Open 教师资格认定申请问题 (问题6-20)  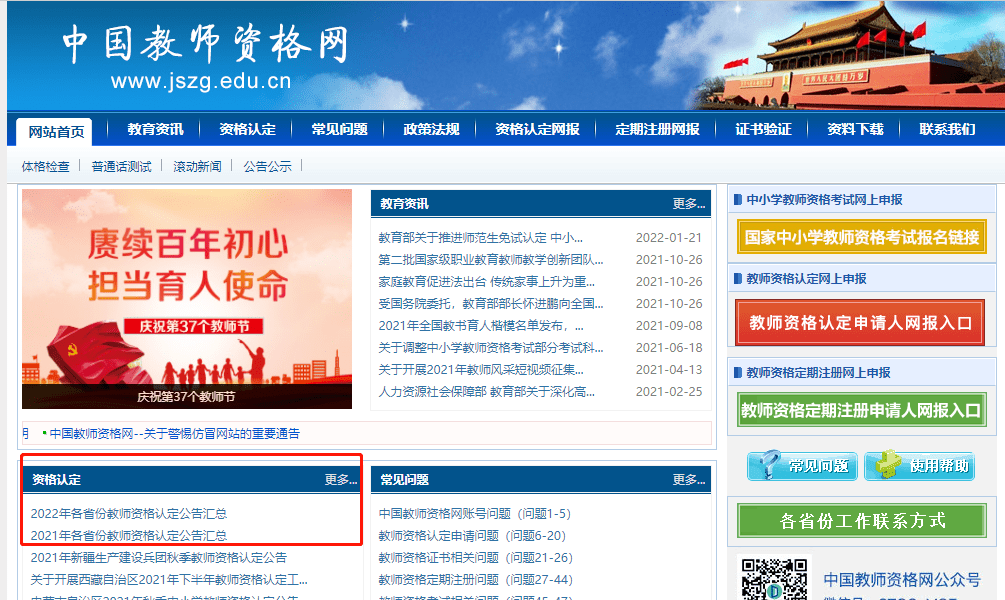pos(472,535)
